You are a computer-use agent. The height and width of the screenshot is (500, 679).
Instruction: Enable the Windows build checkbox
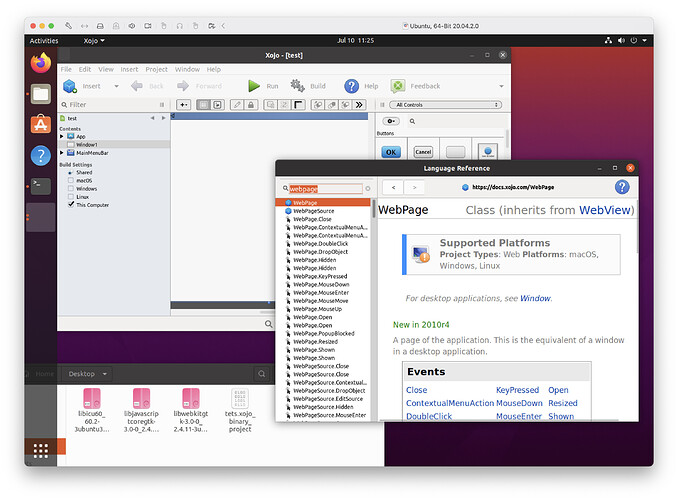(71, 188)
